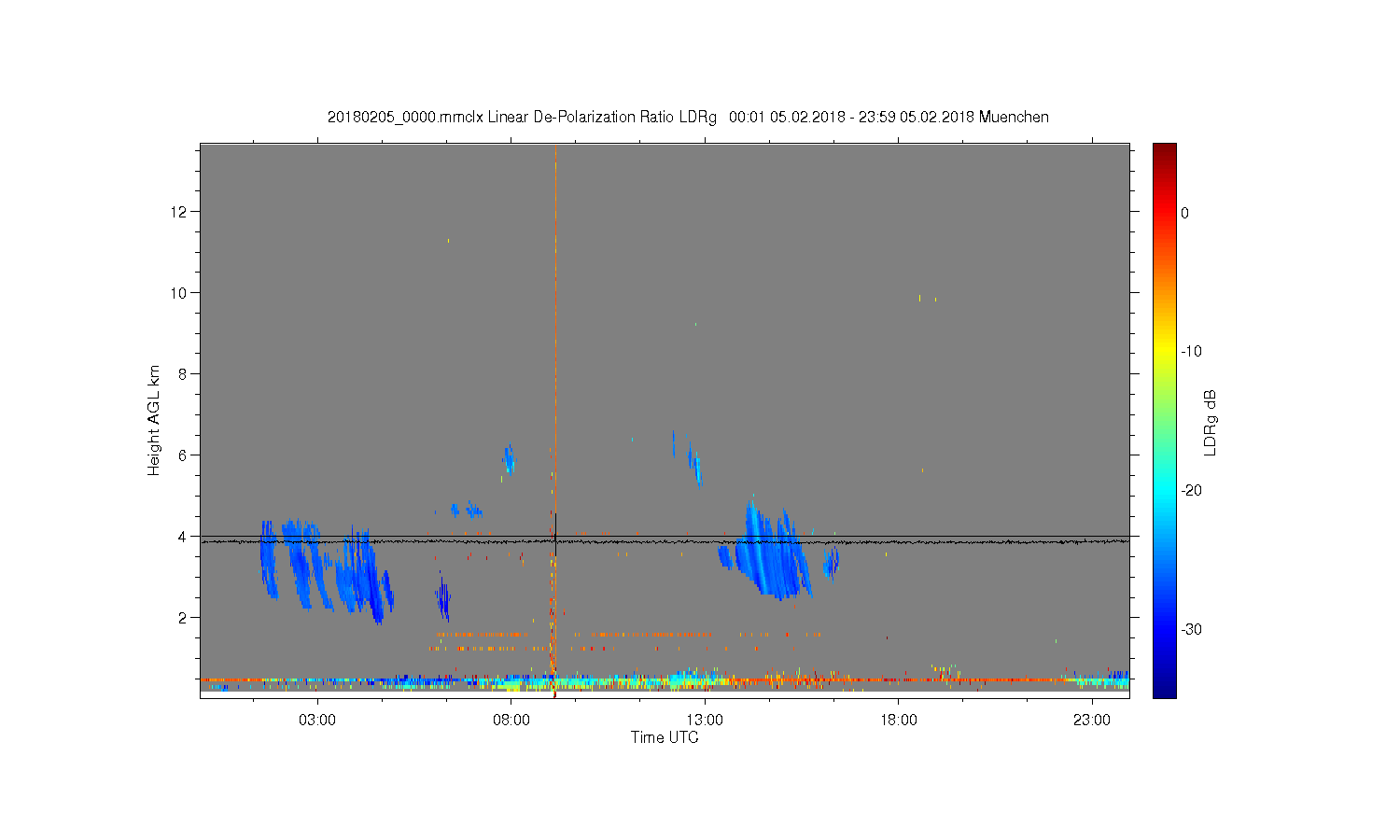Click the 'Time UTC' axis label
The height and width of the screenshot is (840, 1400).
click(665, 737)
